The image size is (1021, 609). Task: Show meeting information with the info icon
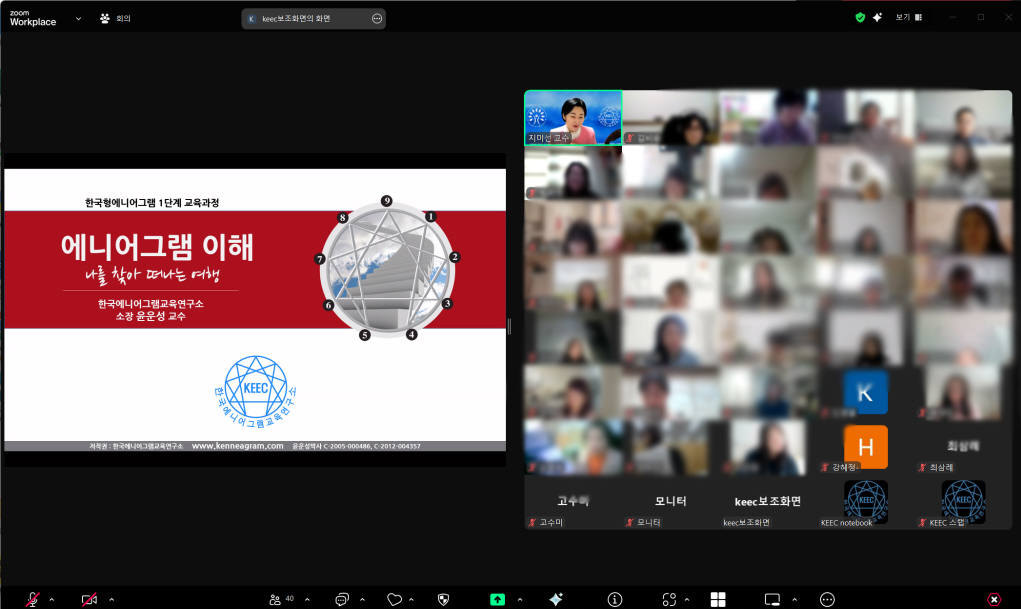pos(615,599)
